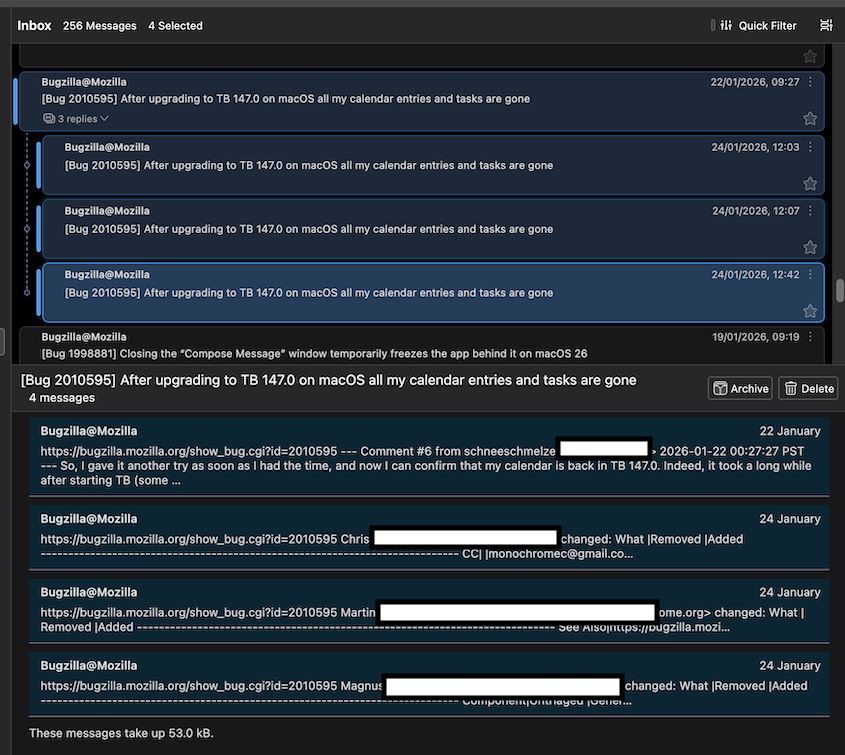
Task: Open the 22 January summary message
Action: [429, 456]
